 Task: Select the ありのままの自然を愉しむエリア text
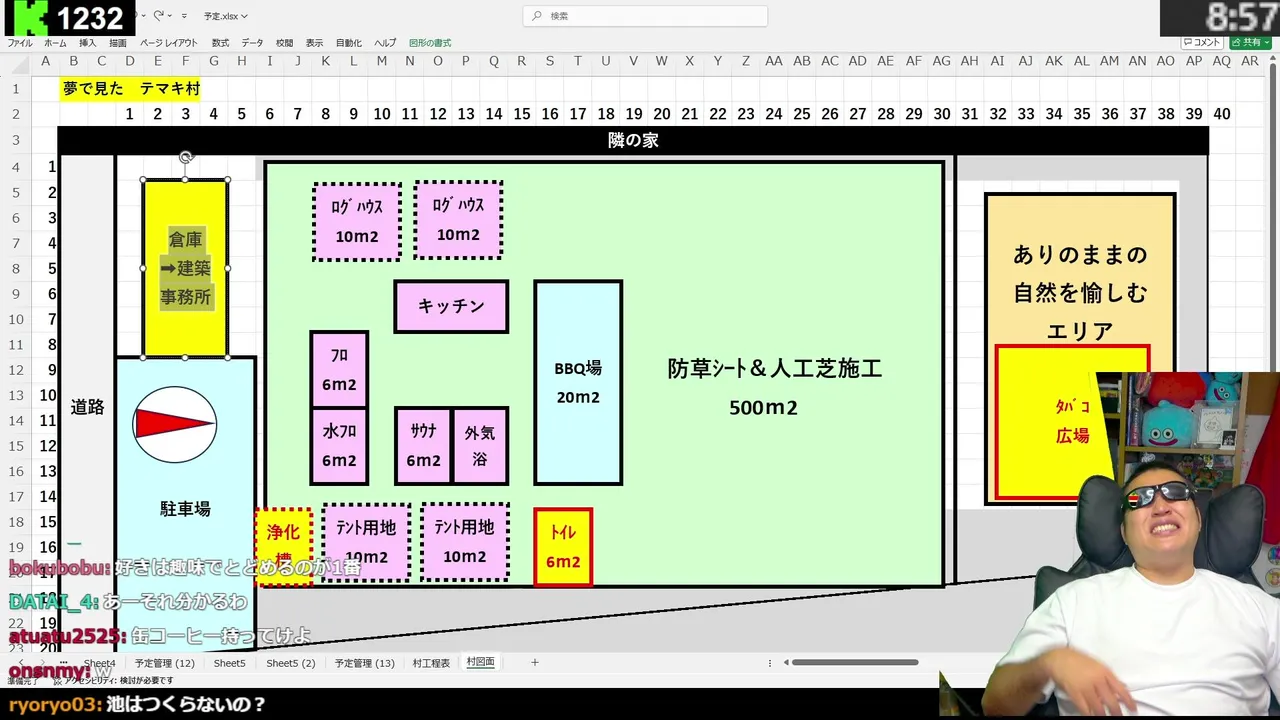tap(1080, 292)
